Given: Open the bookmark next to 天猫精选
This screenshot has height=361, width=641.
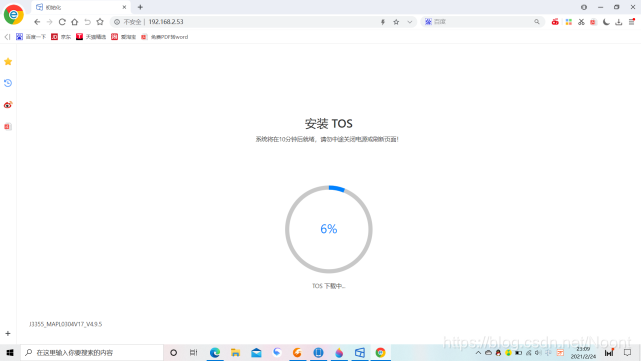Looking at the screenshot, I should pos(123,37).
